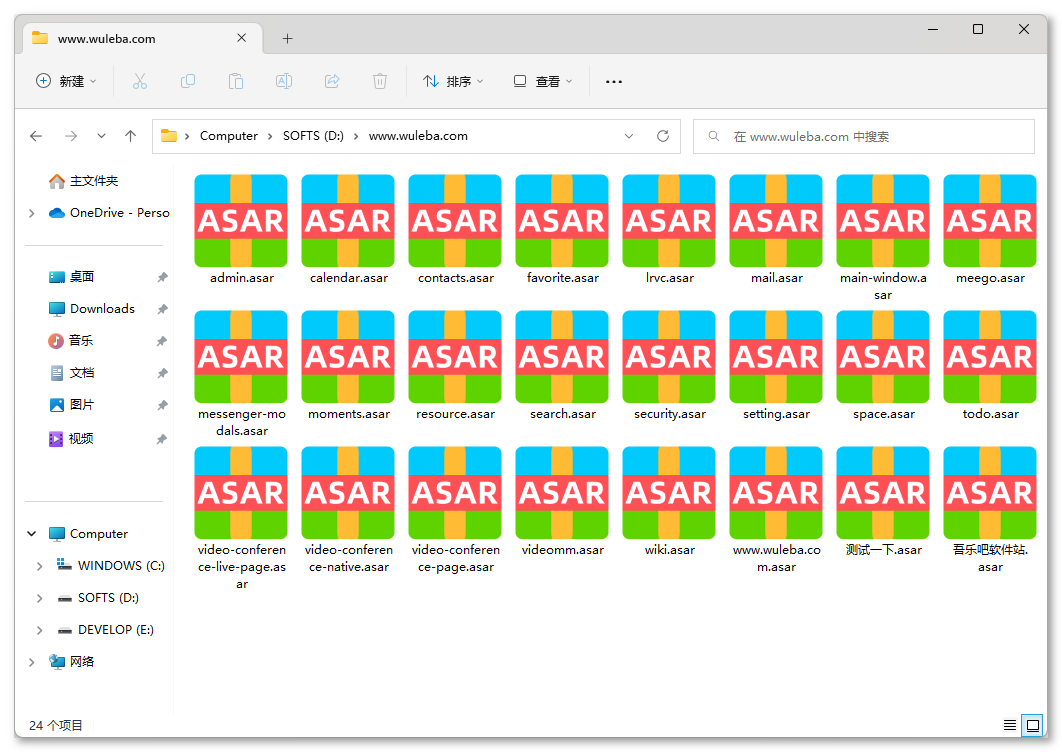
Task: Click SOFTS (D:) in the breadcrumb path
Action: (x=313, y=136)
